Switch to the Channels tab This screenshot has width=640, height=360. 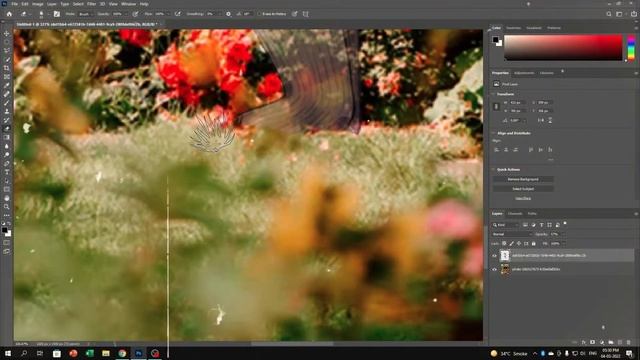(x=515, y=213)
